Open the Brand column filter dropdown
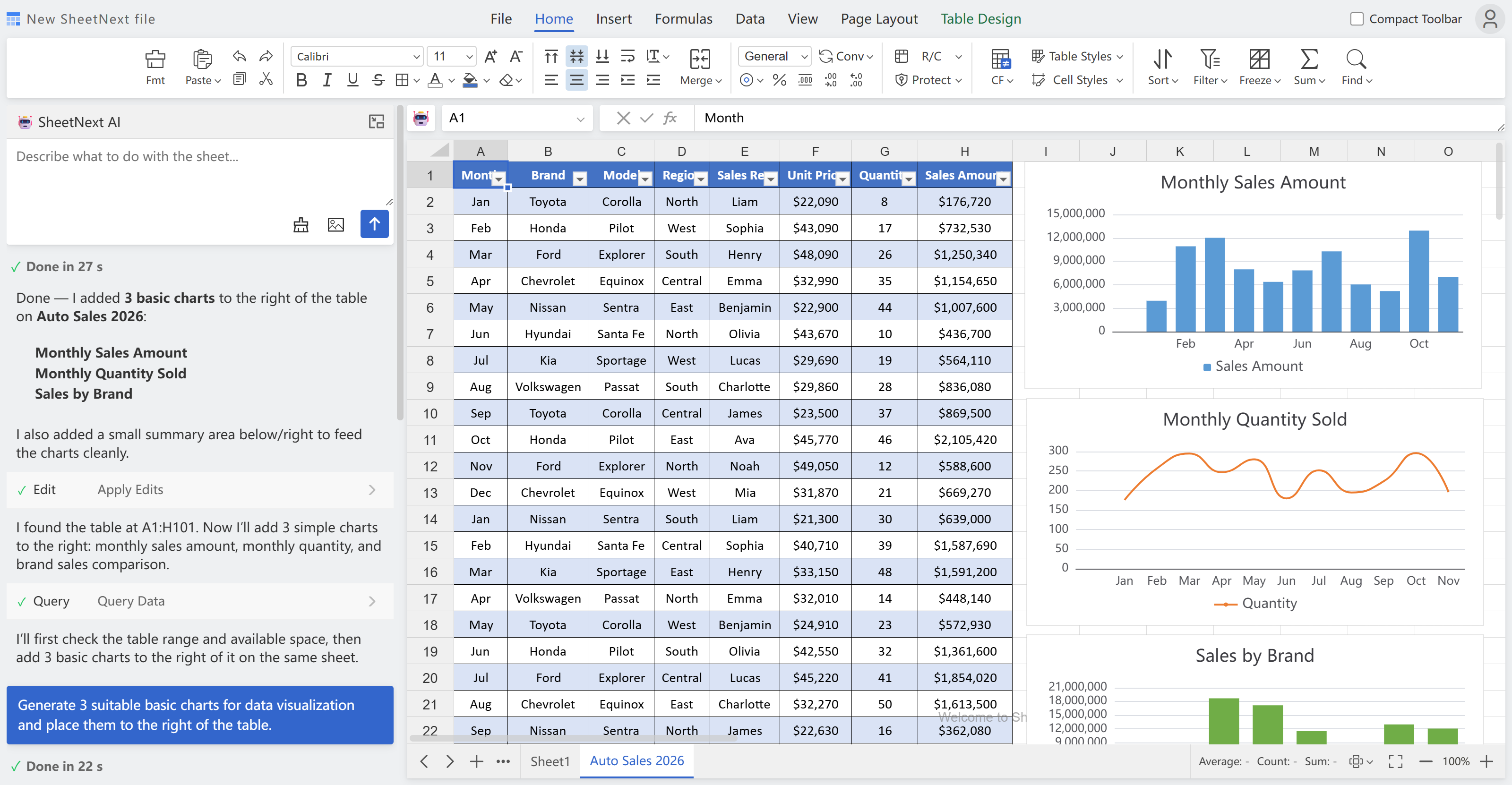Screen dimensions: 1512x785 pyautogui.click(x=579, y=179)
